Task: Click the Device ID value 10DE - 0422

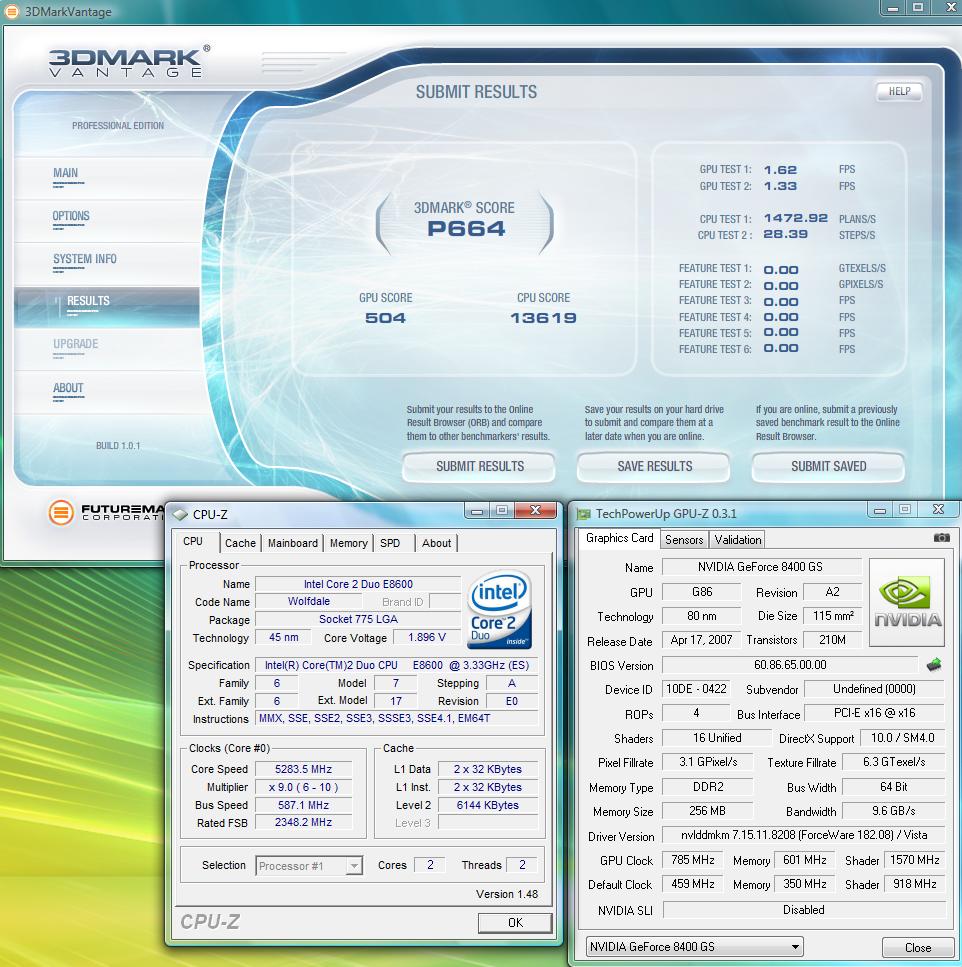Action: pos(696,689)
